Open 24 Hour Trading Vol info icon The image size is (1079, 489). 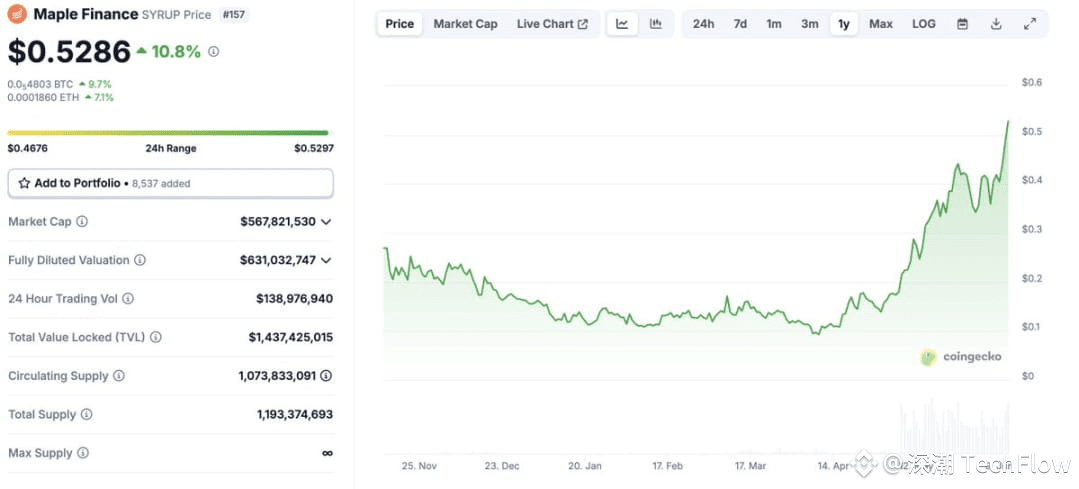128,298
